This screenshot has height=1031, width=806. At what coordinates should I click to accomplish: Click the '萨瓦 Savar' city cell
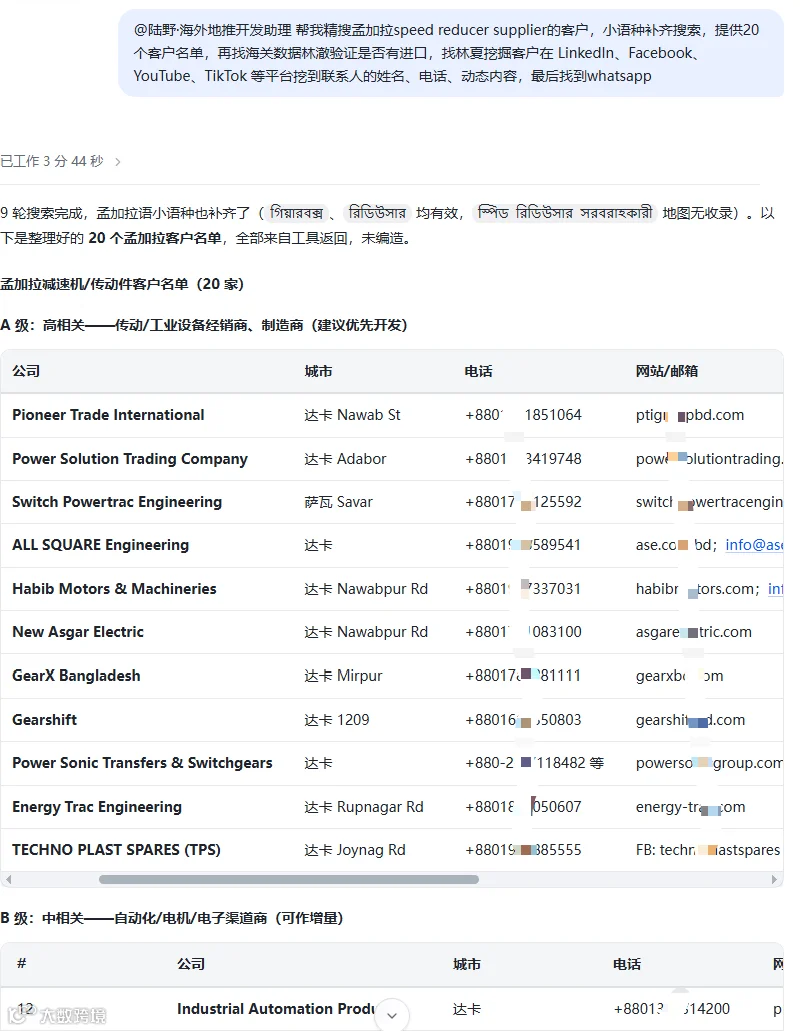pyautogui.click(x=338, y=502)
